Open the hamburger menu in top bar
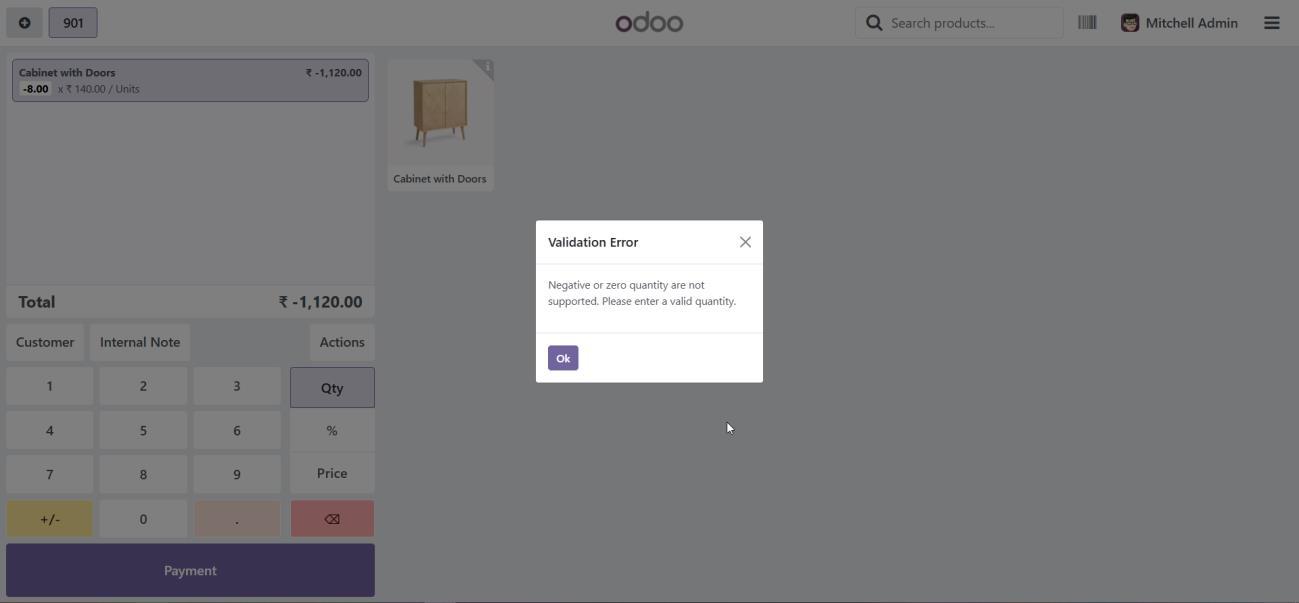 [x=1271, y=23]
